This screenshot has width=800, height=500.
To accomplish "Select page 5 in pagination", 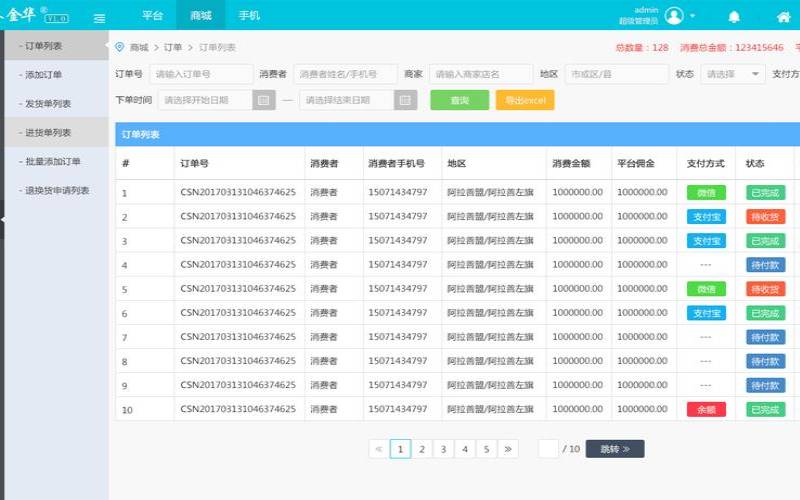I will [486, 449].
